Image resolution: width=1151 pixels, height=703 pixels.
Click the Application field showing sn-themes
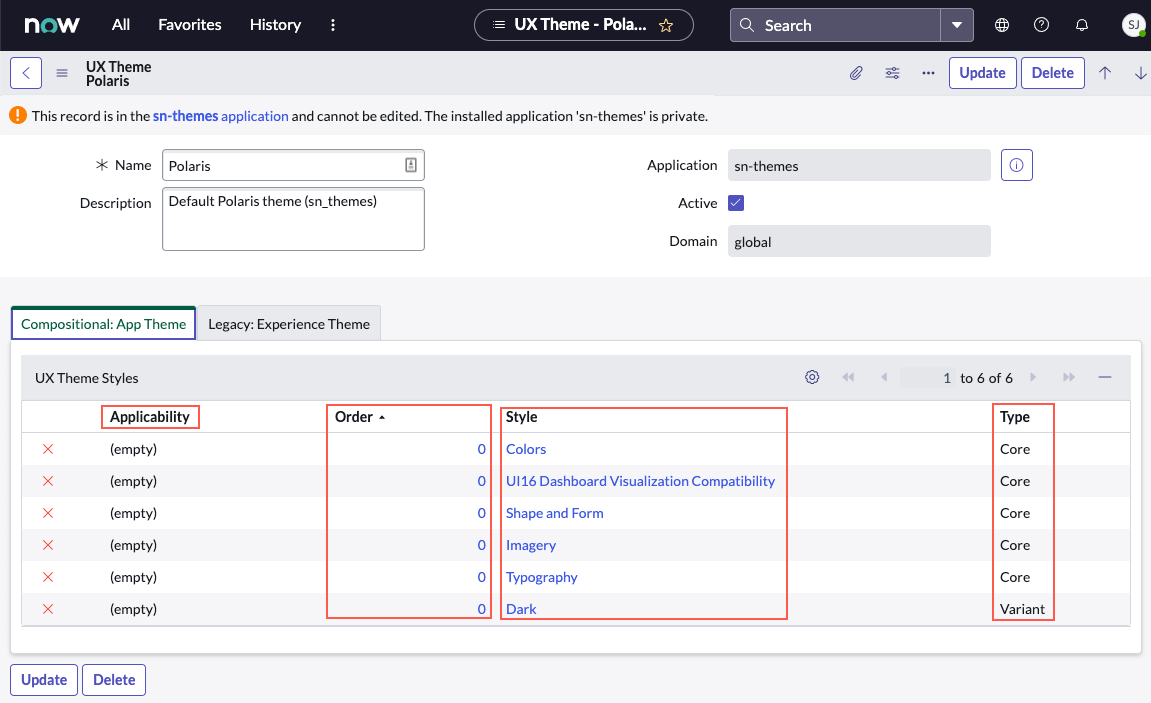(859, 165)
